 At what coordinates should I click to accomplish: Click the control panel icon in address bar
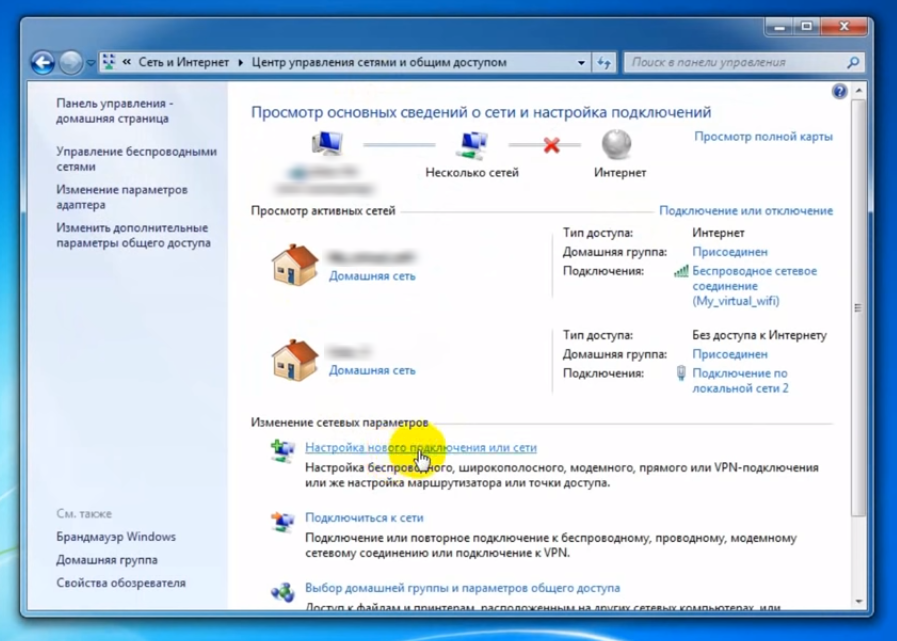coord(109,62)
